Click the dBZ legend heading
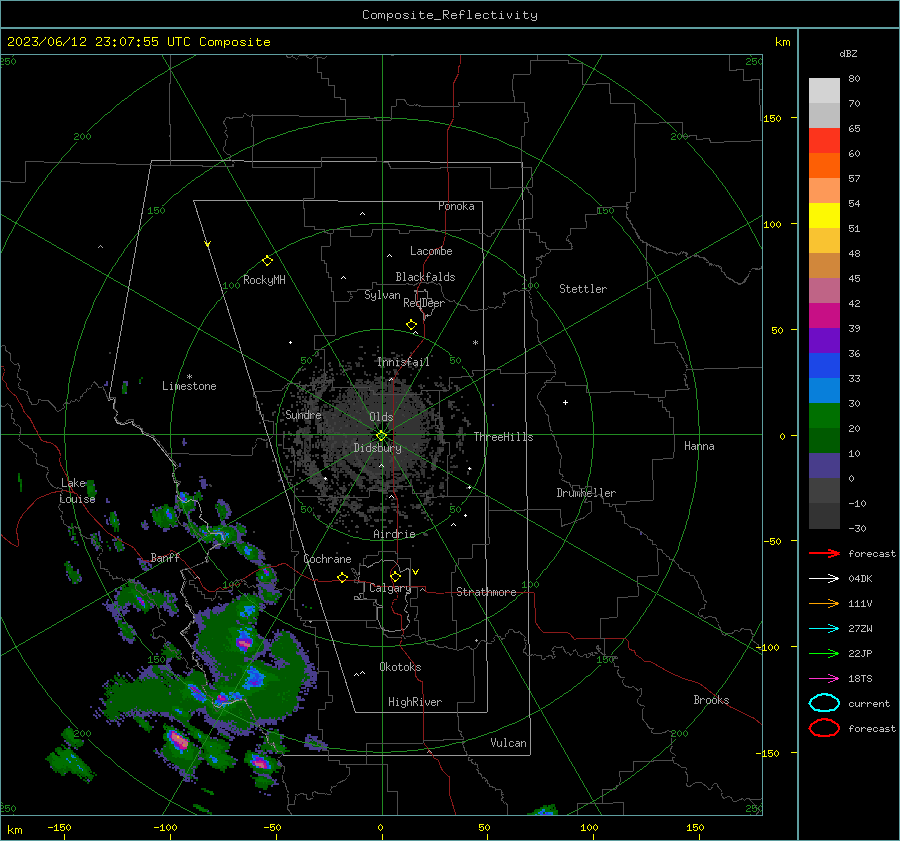The height and width of the screenshot is (841, 900). coord(848,53)
